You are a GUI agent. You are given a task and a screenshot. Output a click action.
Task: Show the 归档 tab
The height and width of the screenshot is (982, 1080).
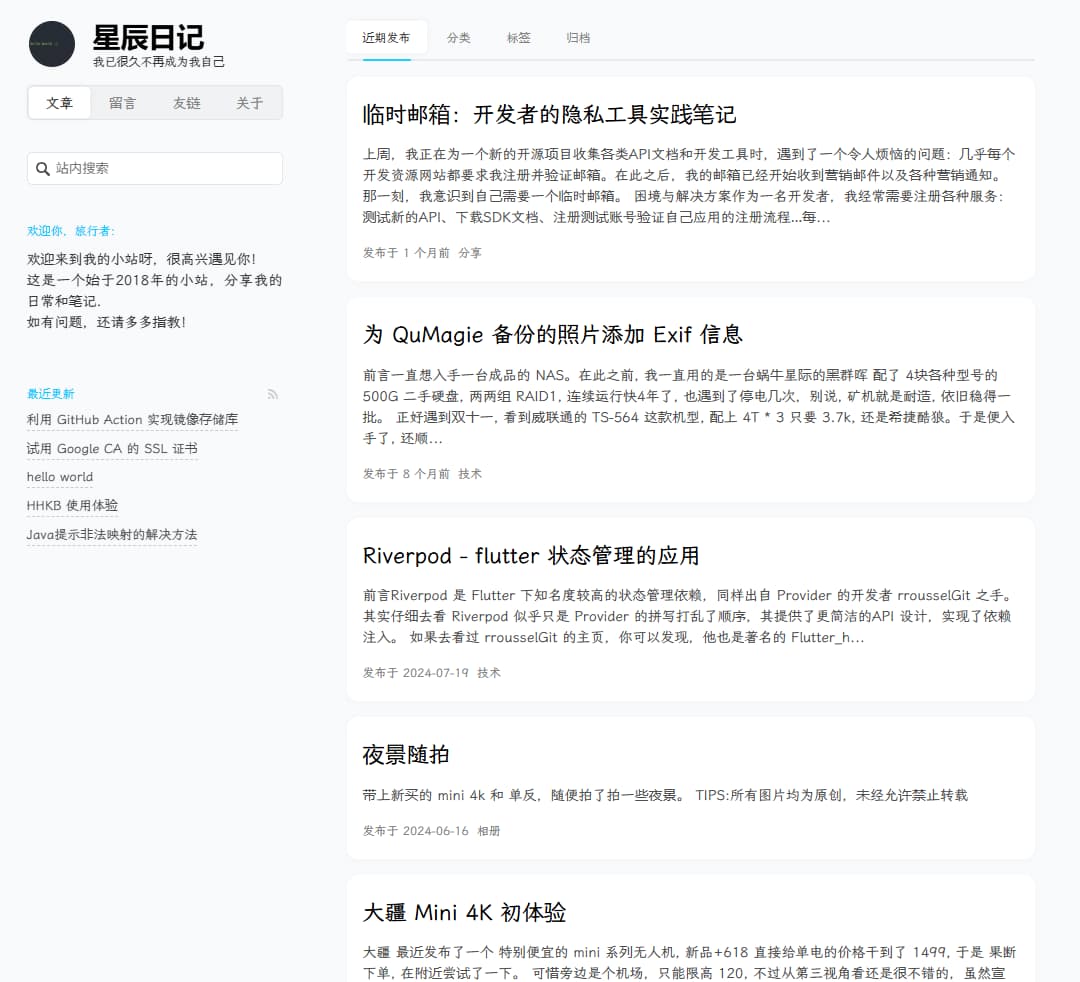tap(578, 38)
